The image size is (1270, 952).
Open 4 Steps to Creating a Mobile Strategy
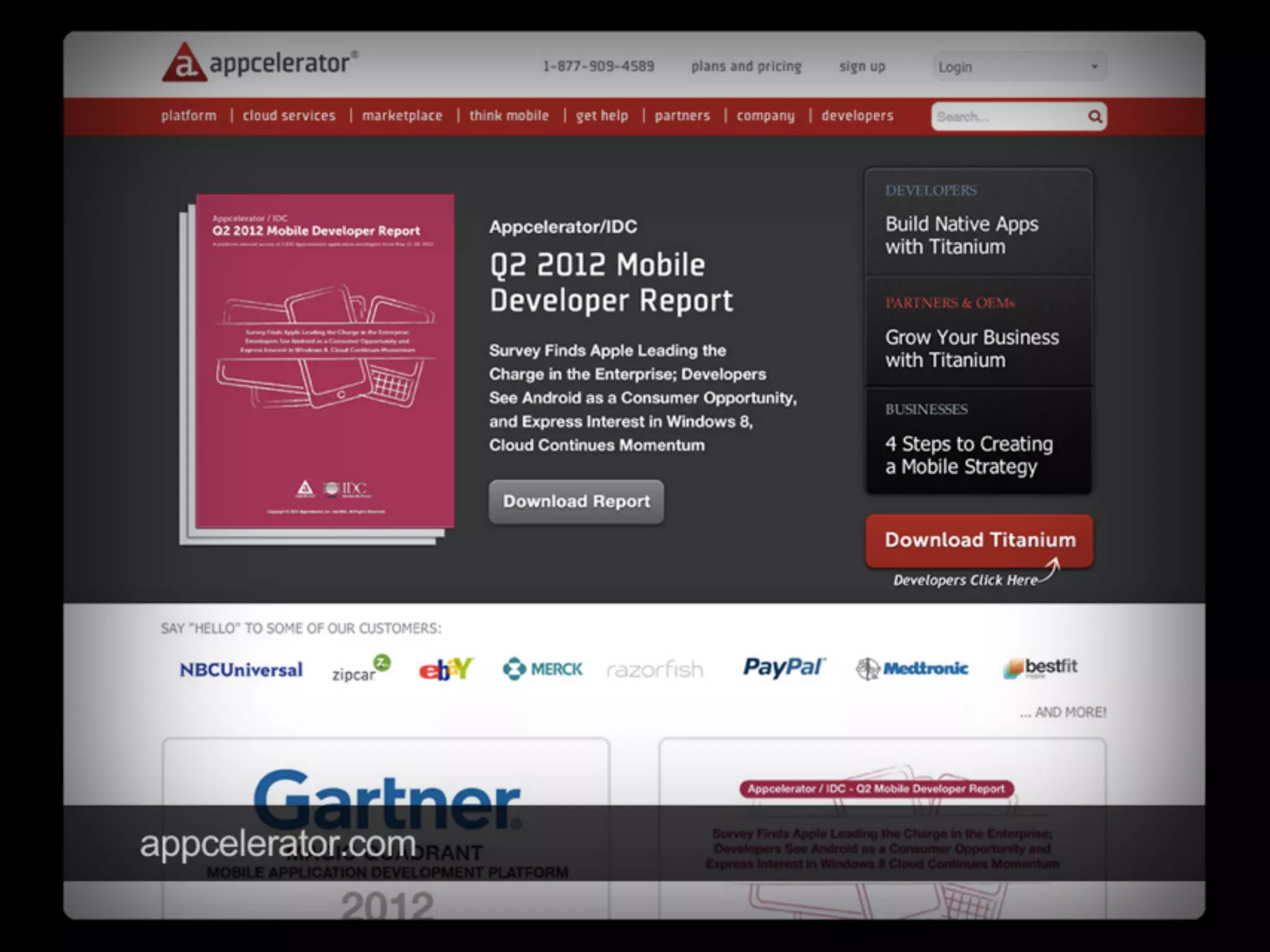[x=979, y=441]
